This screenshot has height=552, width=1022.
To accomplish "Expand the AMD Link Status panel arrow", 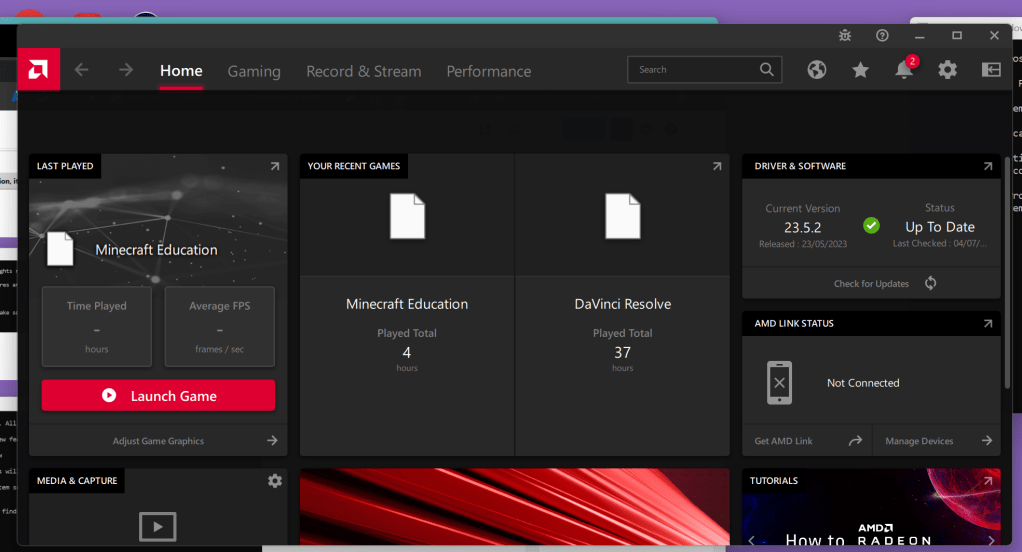I will click(x=988, y=323).
